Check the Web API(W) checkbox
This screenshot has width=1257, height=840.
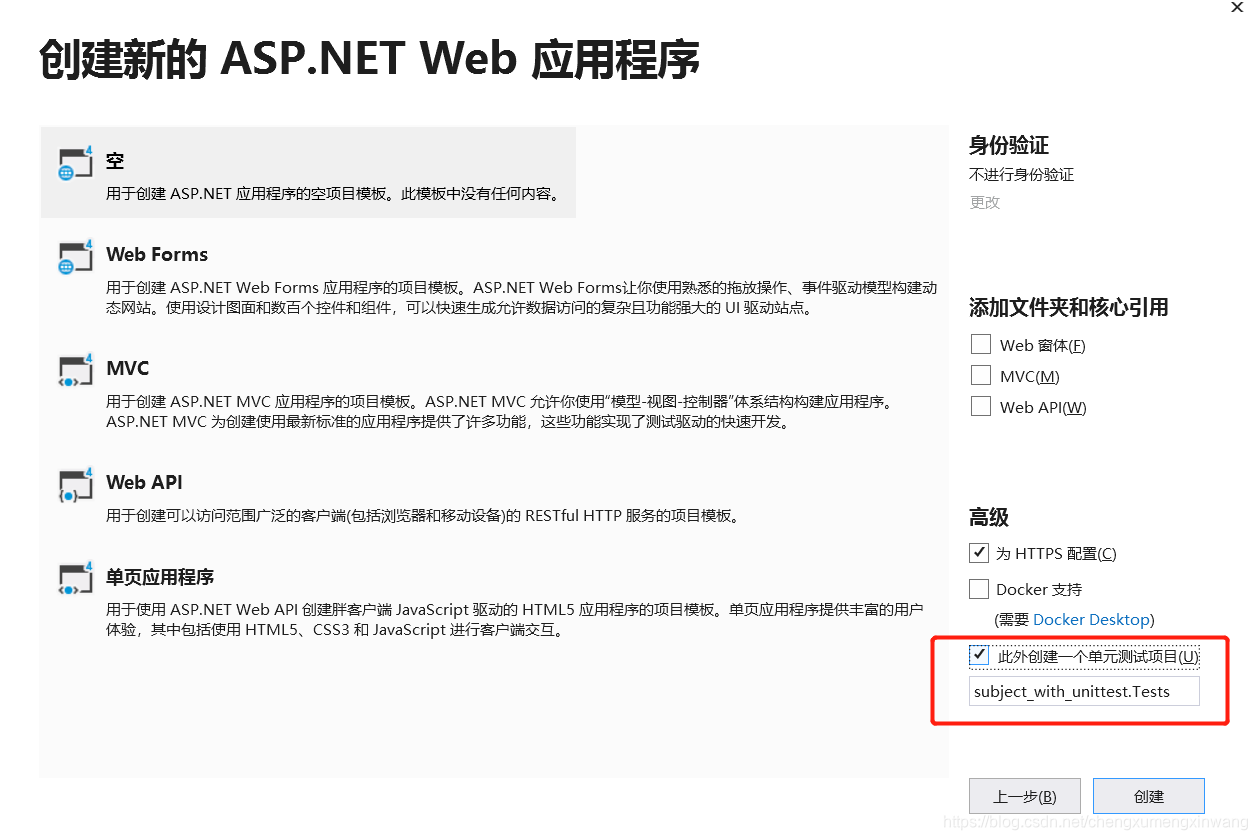(x=980, y=406)
